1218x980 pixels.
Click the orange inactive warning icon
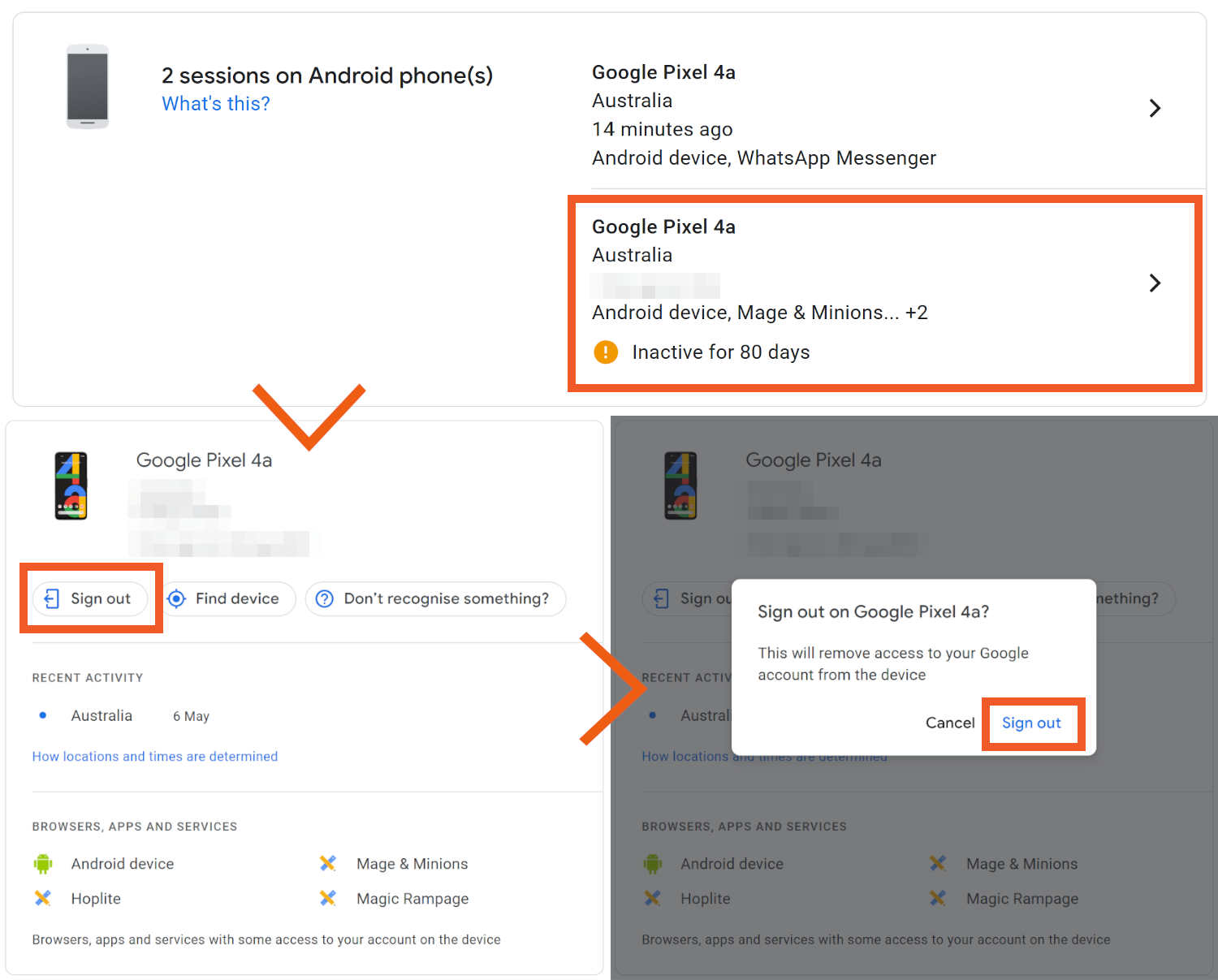coord(606,352)
